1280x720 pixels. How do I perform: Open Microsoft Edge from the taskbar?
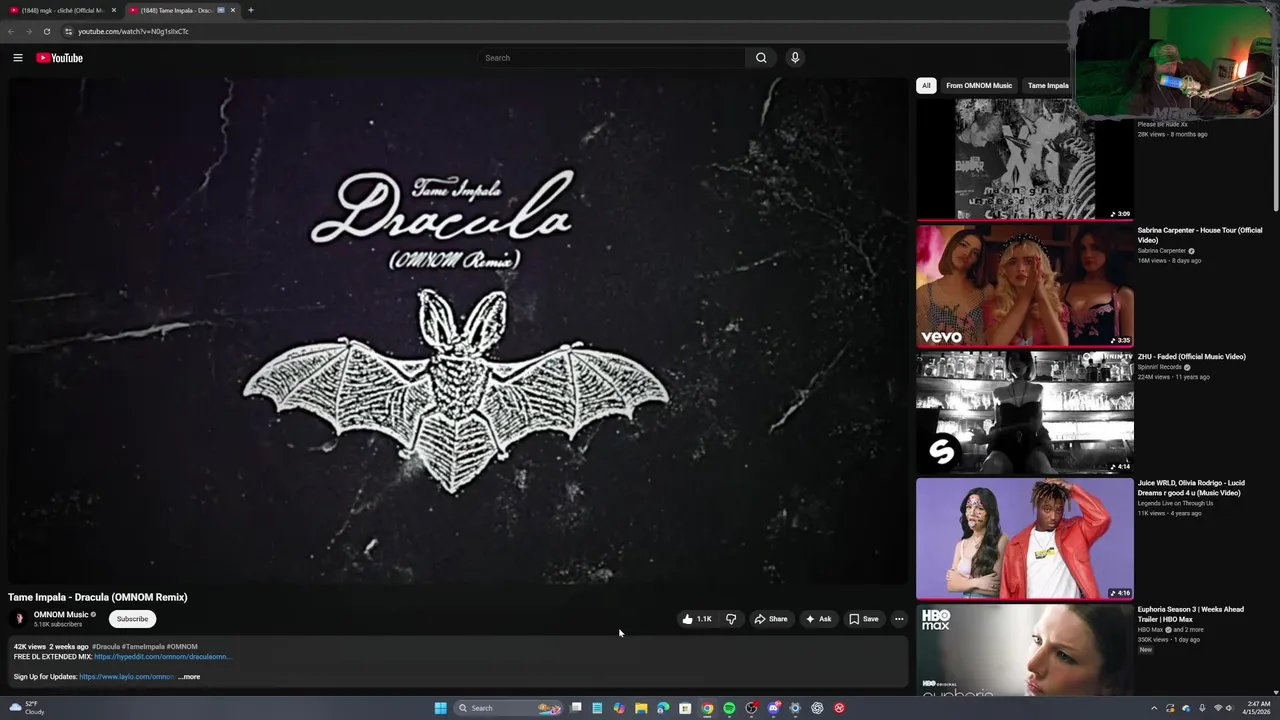point(663,708)
